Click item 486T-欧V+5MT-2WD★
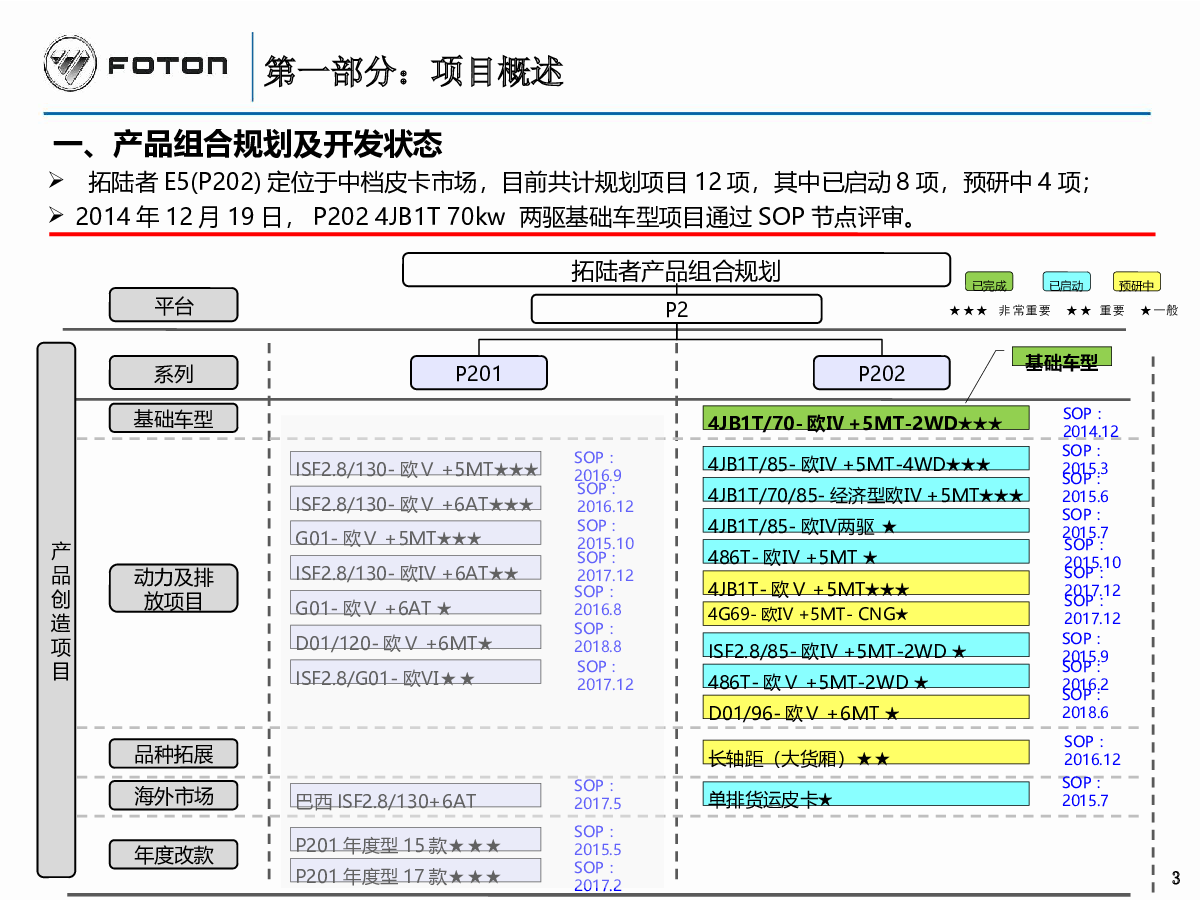Image resolution: width=1200 pixels, height=900 pixels. [x=867, y=676]
